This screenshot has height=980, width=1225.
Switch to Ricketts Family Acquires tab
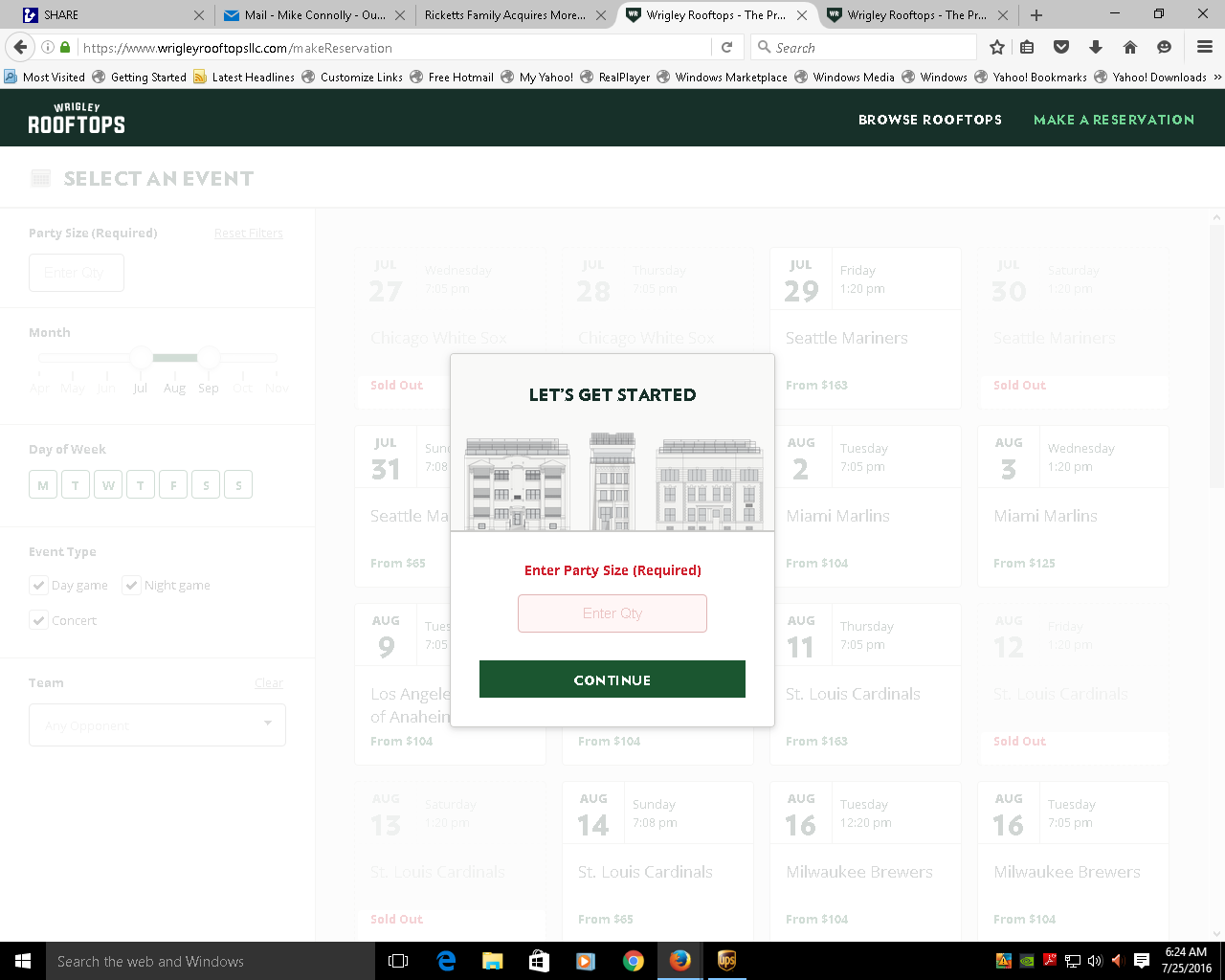515,14
